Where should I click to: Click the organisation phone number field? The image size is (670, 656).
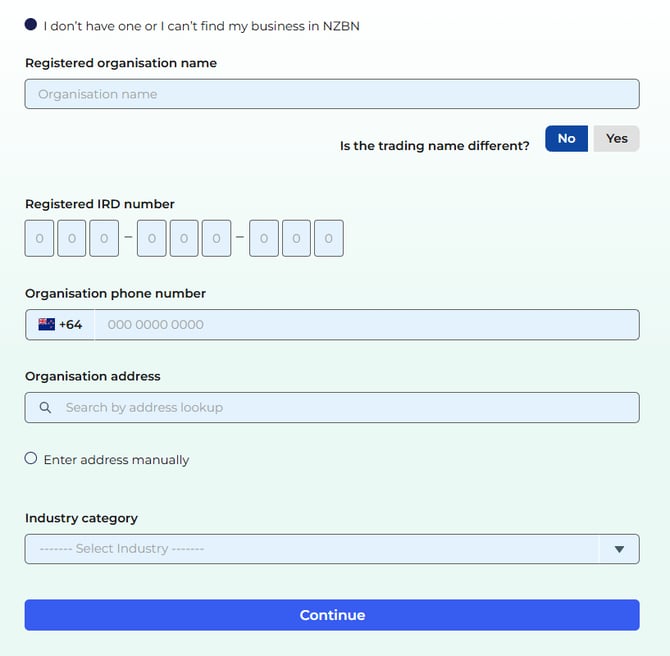(366, 324)
